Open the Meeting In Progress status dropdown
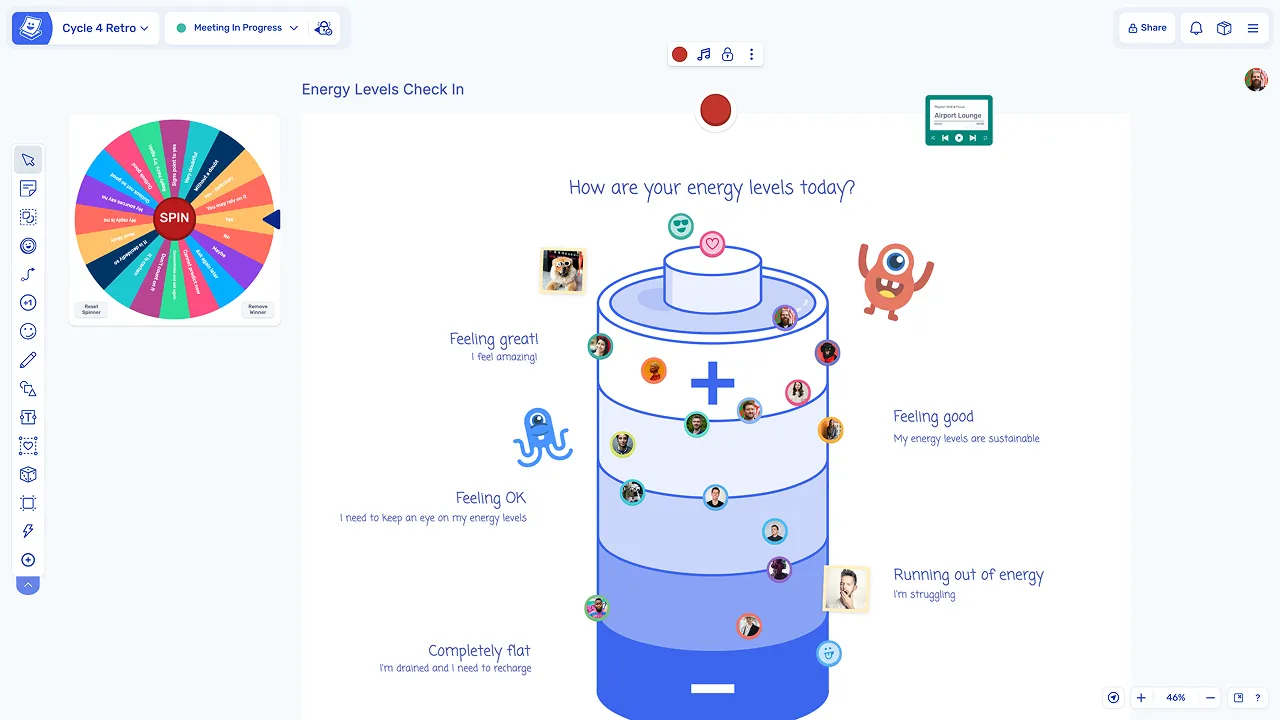 click(x=238, y=28)
